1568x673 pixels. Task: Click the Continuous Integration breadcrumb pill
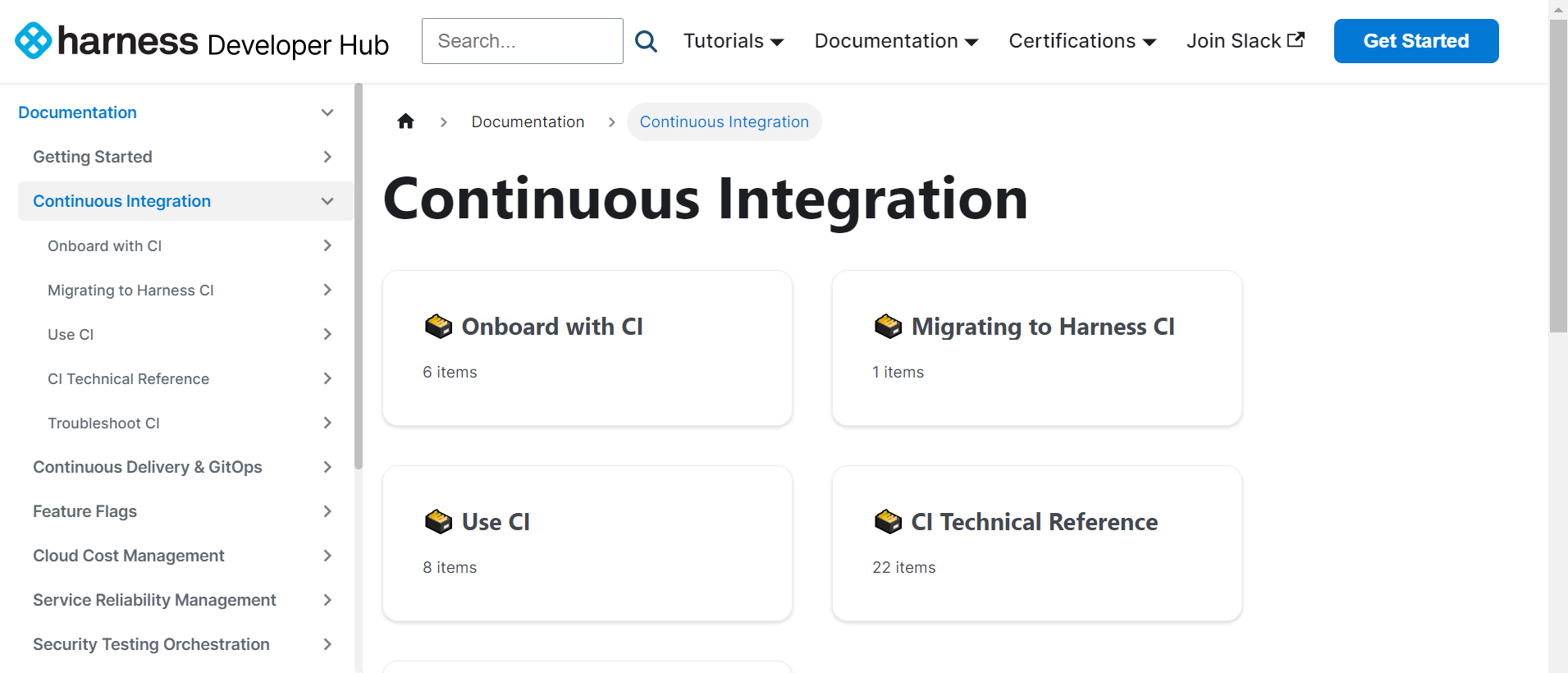click(x=725, y=121)
